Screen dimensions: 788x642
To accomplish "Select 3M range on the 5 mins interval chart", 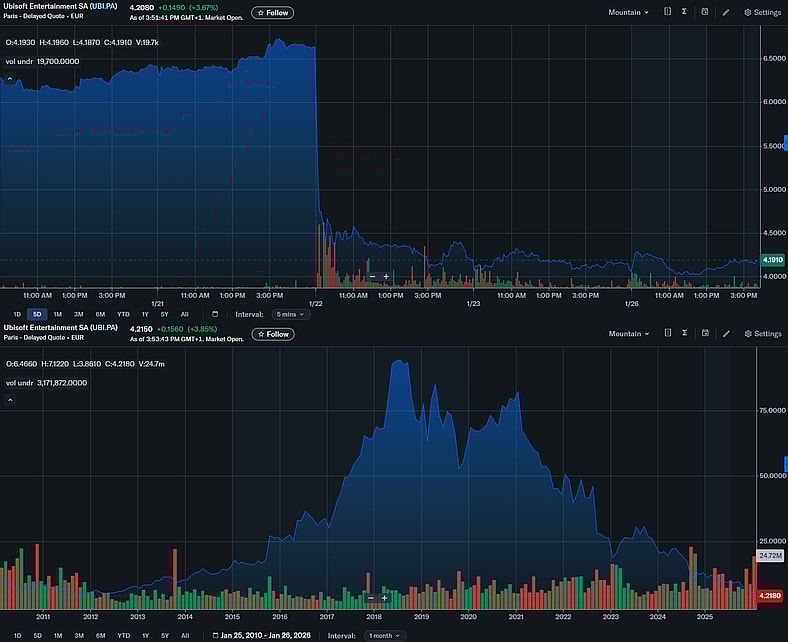I will [x=79, y=314].
